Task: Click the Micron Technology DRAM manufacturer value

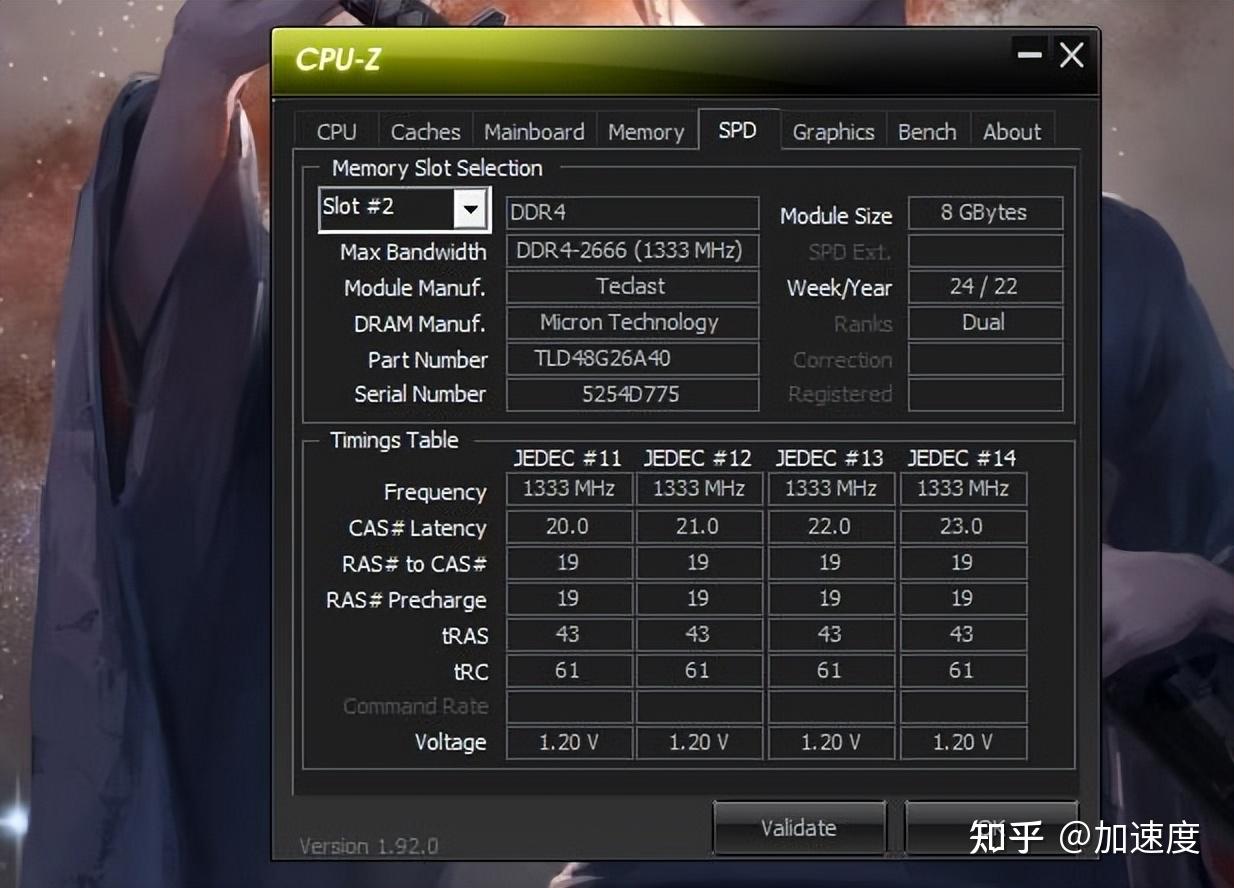Action: (632, 322)
